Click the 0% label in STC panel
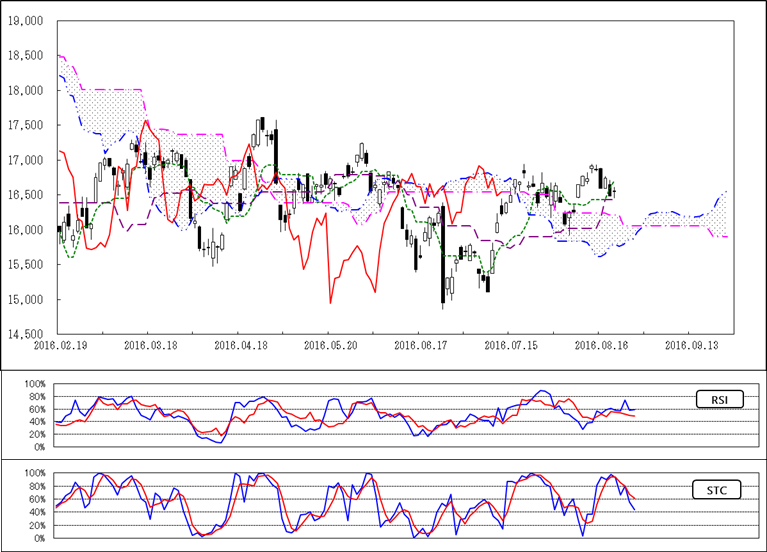This screenshot has width=767, height=552. click(x=38, y=538)
